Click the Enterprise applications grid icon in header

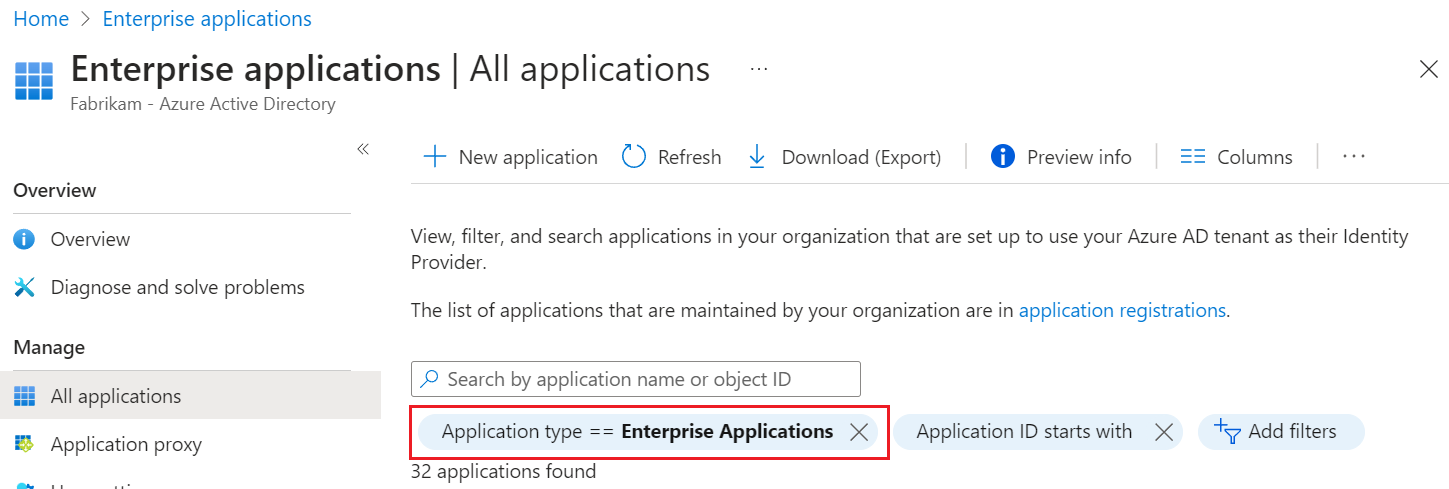coord(34,80)
